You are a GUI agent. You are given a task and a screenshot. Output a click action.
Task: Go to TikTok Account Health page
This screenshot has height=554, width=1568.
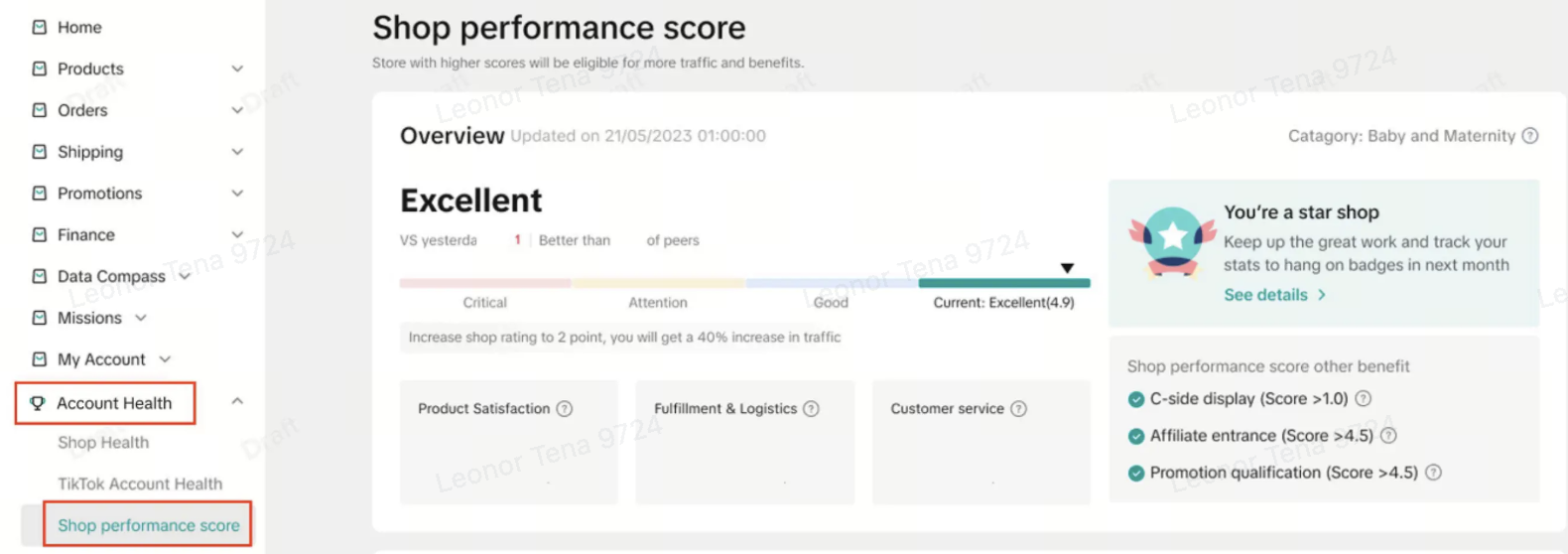[x=140, y=485]
